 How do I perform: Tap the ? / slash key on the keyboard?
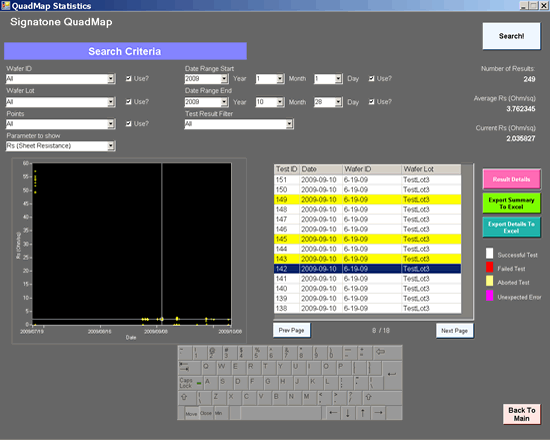pos(354,398)
